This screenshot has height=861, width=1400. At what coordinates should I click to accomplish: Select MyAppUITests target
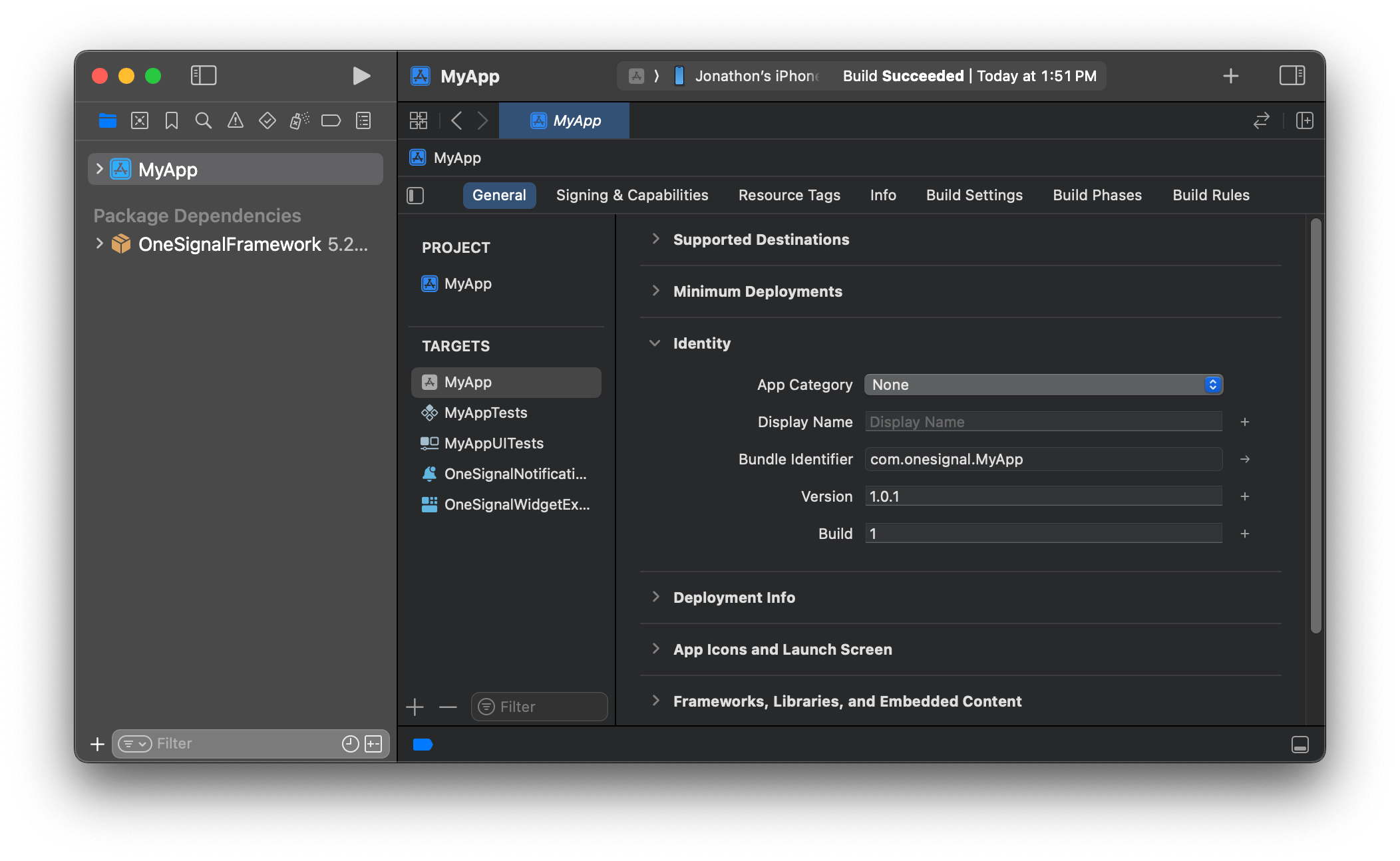point(506,443)
